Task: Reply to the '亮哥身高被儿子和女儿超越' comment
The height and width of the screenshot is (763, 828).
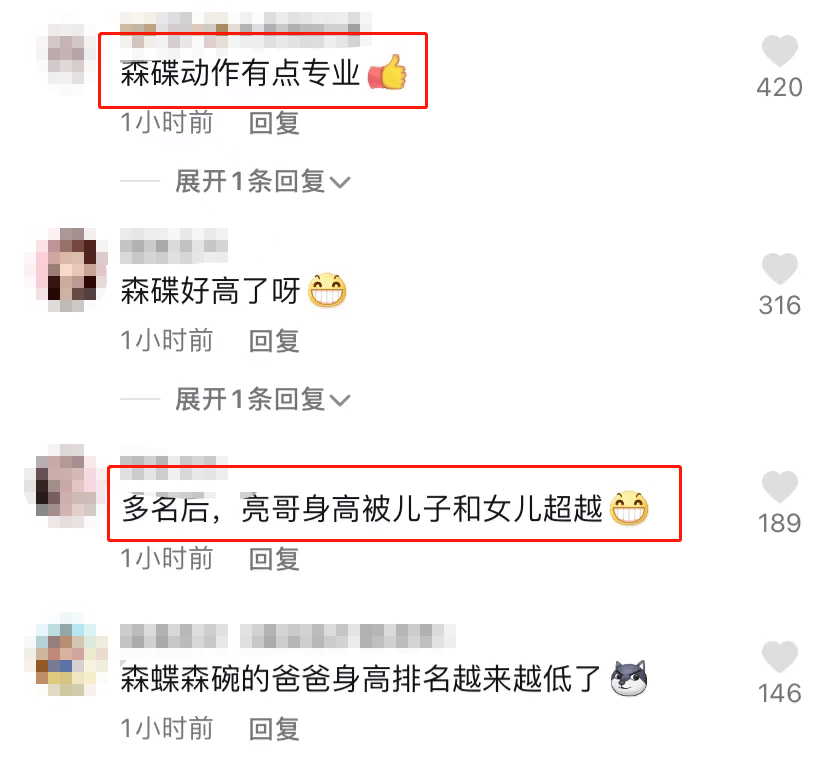Action: (x=274, y=559)
